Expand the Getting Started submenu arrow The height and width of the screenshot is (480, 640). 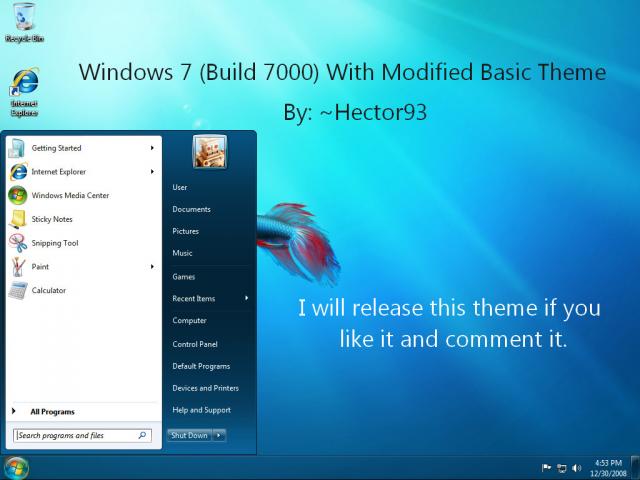pos(152,148)
